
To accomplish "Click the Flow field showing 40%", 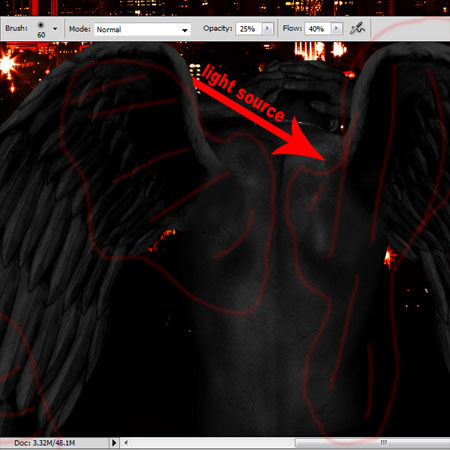I will tap(317, 29).
